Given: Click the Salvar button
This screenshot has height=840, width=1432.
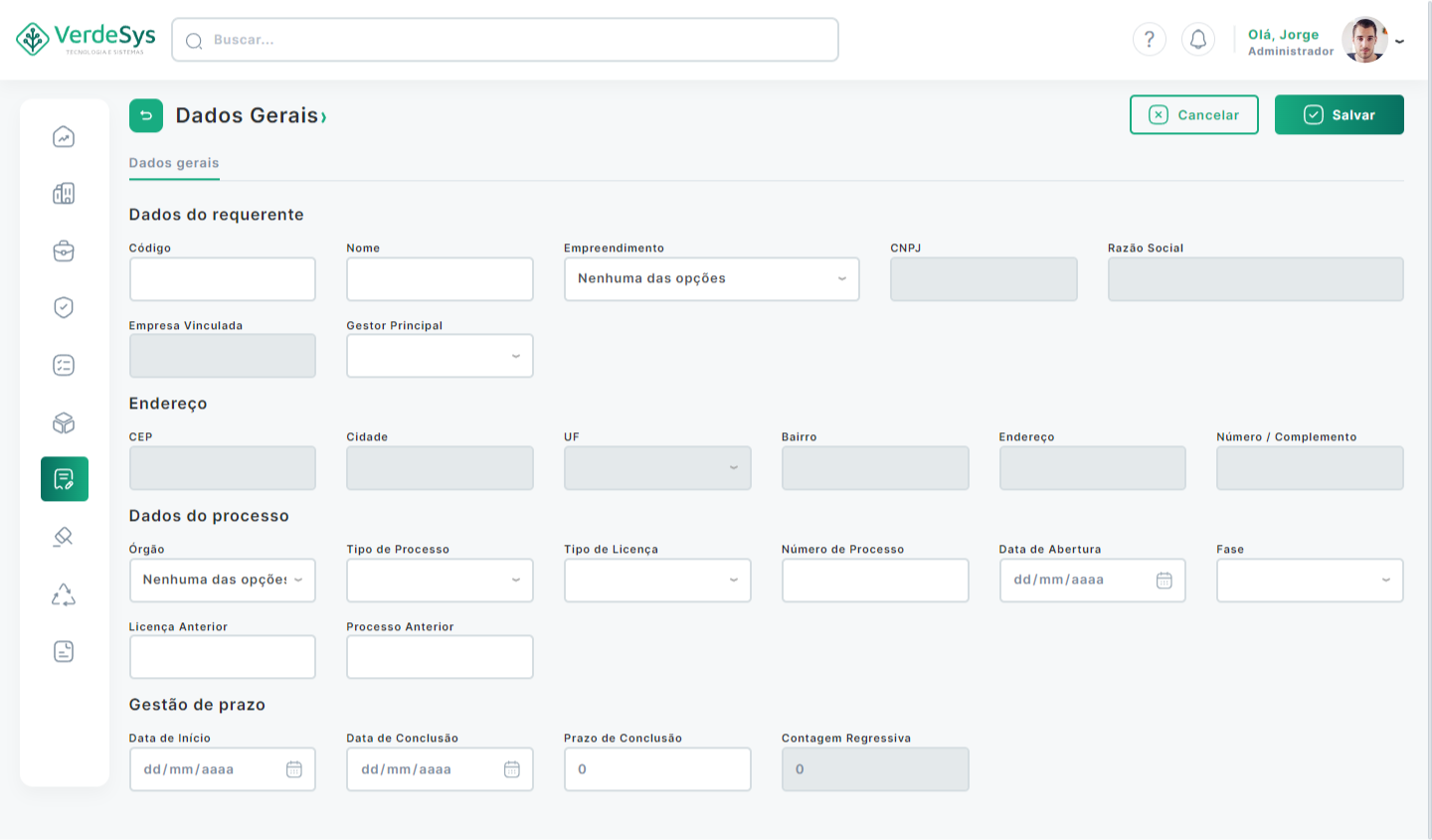Looking at the screenshot, I should click(1339, 115).
